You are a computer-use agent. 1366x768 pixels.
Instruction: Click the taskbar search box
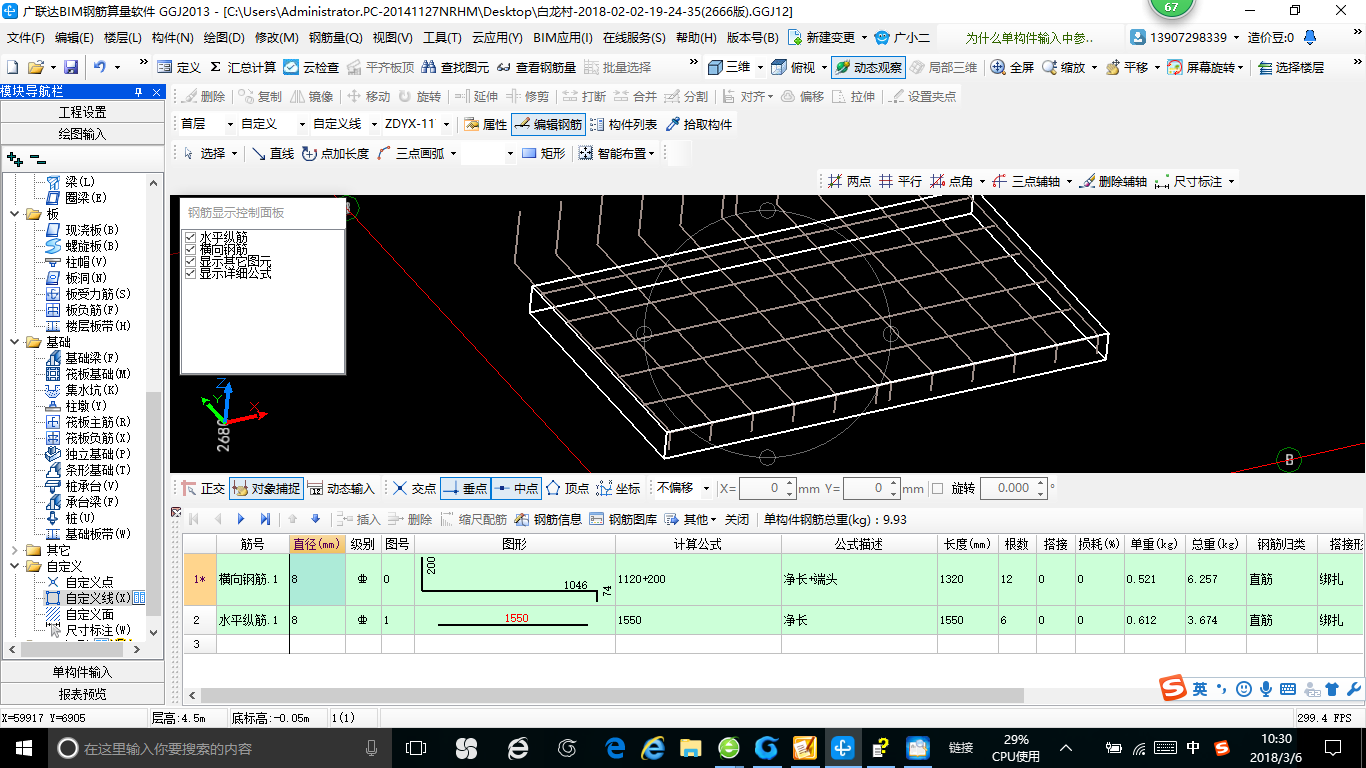218,747
